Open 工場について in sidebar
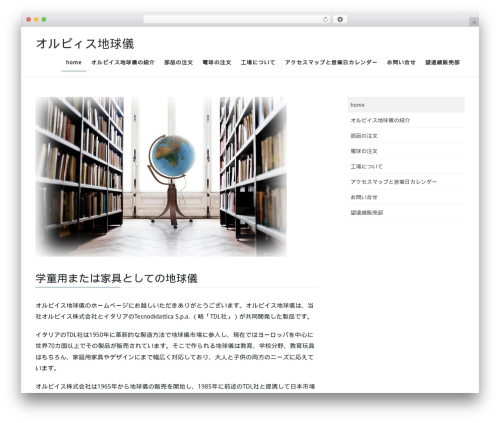500x423 pixels. point(406,166)
